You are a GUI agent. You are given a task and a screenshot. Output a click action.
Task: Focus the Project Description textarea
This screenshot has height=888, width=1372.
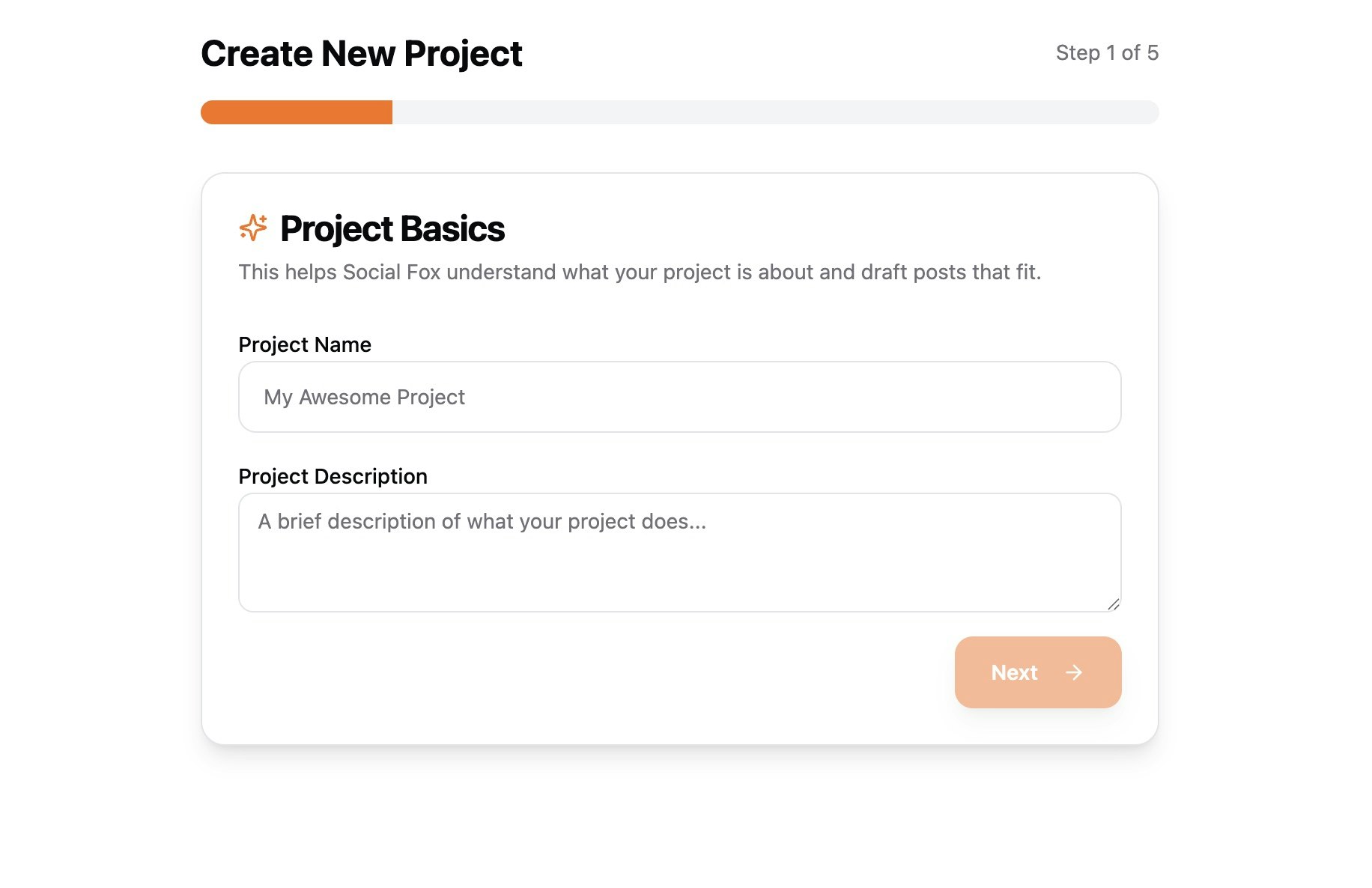(680, 553)
